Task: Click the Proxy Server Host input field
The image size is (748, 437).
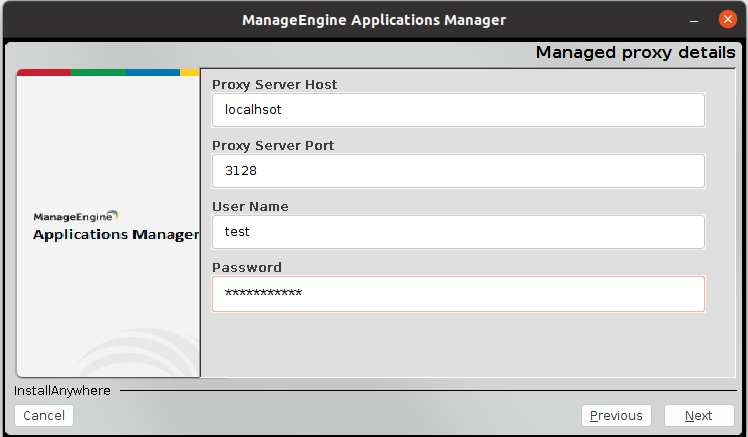Action: [x=458, y=110]
